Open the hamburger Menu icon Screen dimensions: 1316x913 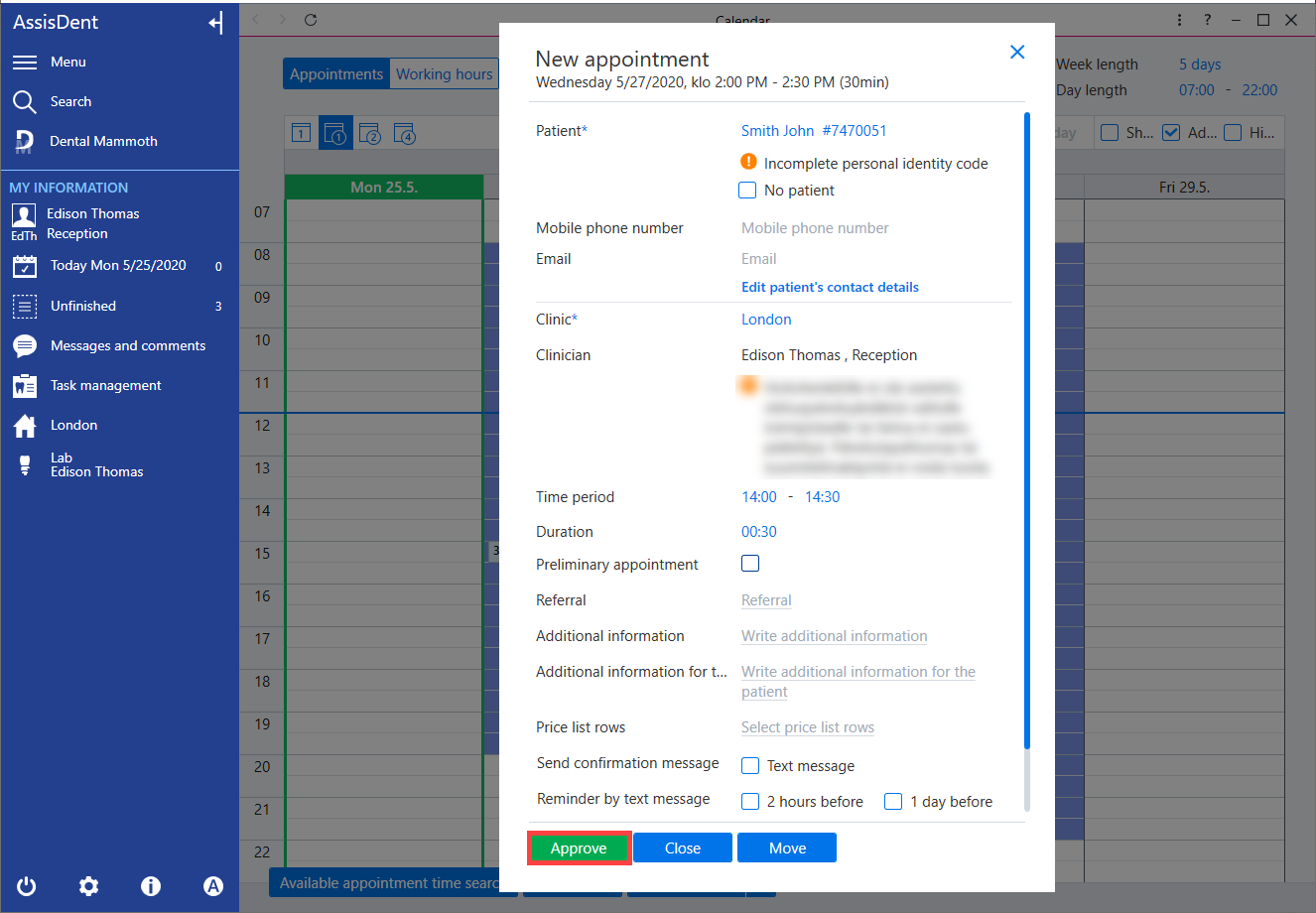25,62
